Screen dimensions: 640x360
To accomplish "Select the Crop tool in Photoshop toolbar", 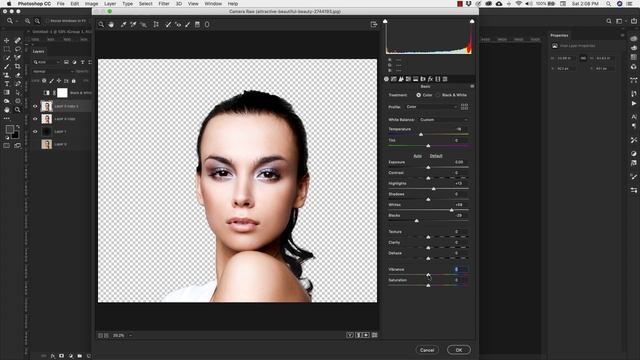I will pyautogui.click(x=18, y=66).
